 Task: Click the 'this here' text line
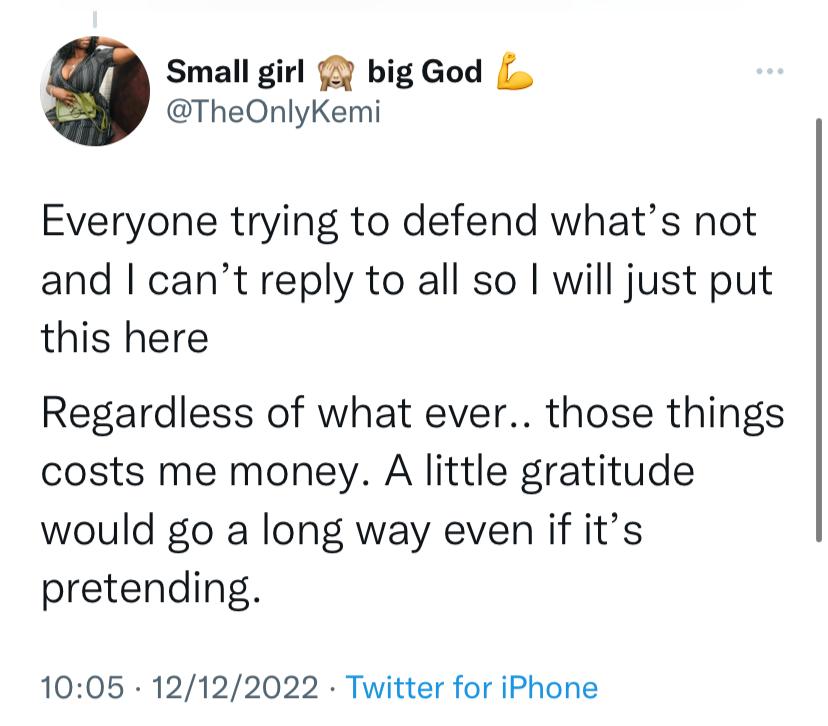pos(125,338)
